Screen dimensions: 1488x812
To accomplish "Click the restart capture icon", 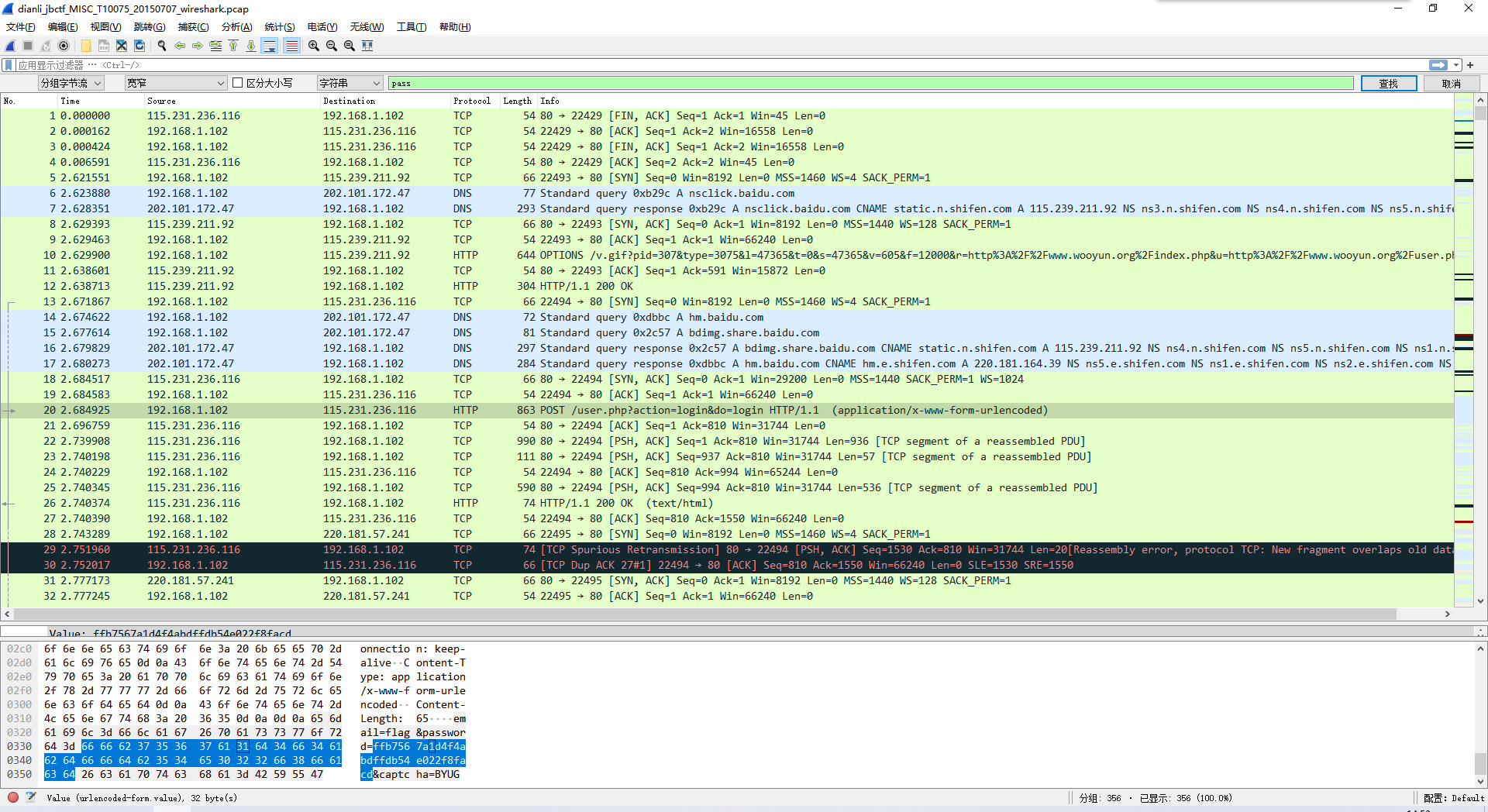I will point(46,46).
